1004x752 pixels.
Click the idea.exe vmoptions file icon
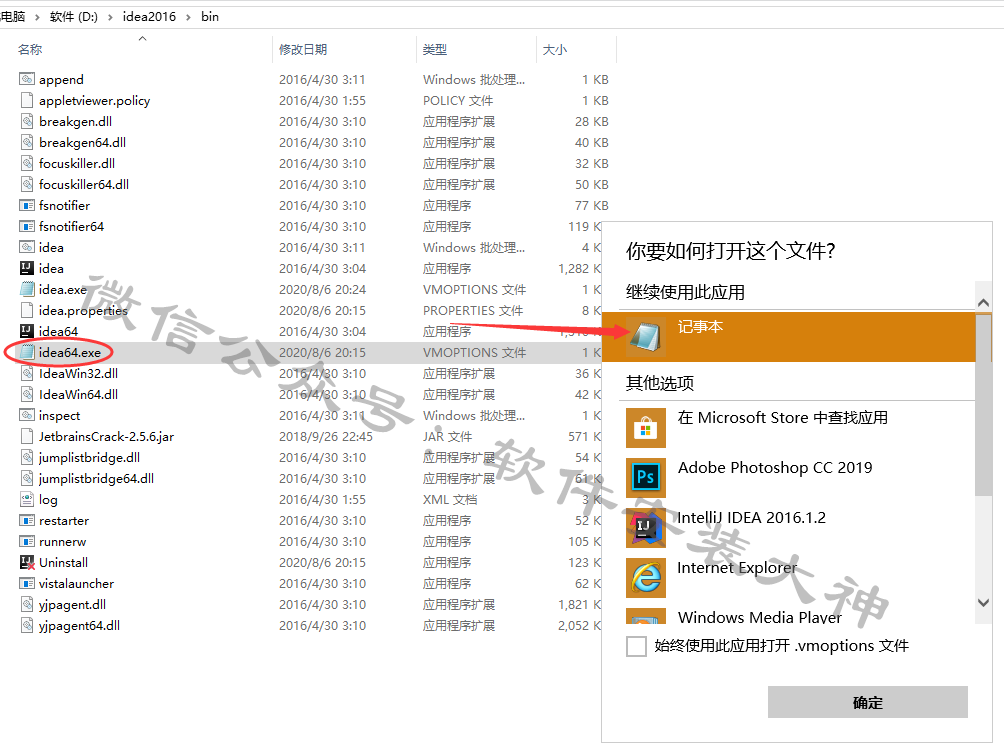[27, 290]
